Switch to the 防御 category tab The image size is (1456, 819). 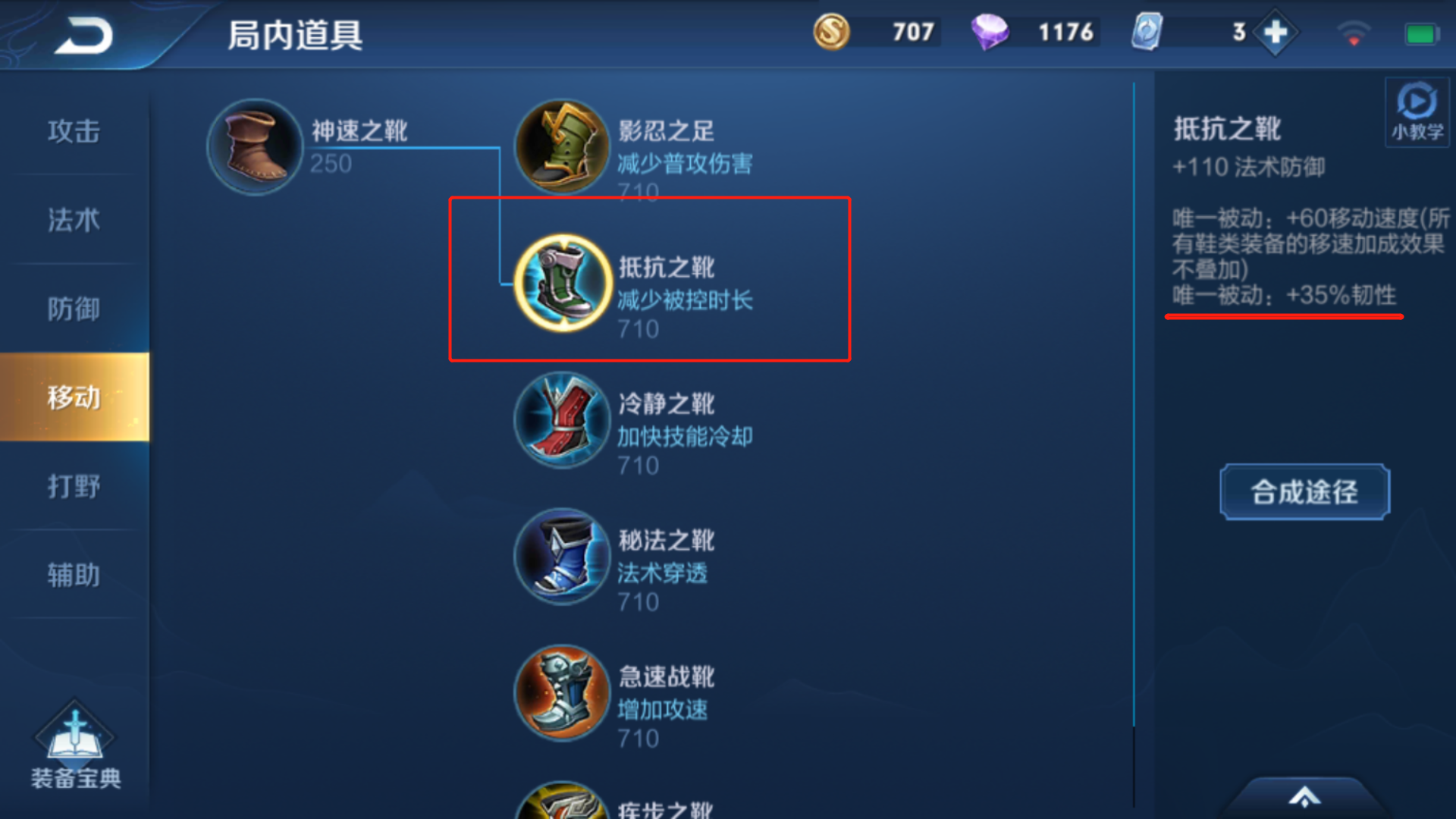(x=74, y=309)
